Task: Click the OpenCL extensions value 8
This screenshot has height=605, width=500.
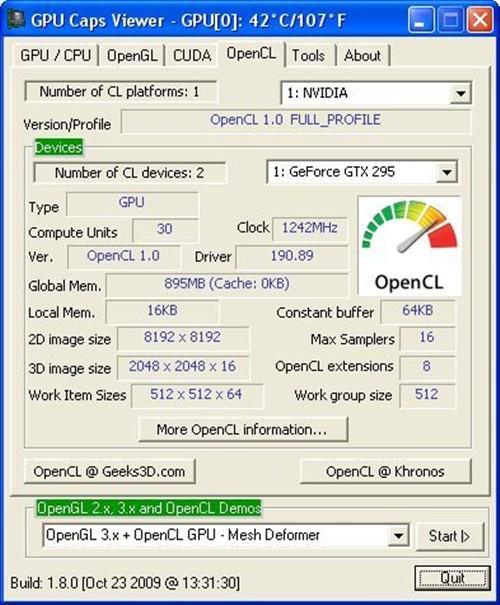Action: [427, 368]
